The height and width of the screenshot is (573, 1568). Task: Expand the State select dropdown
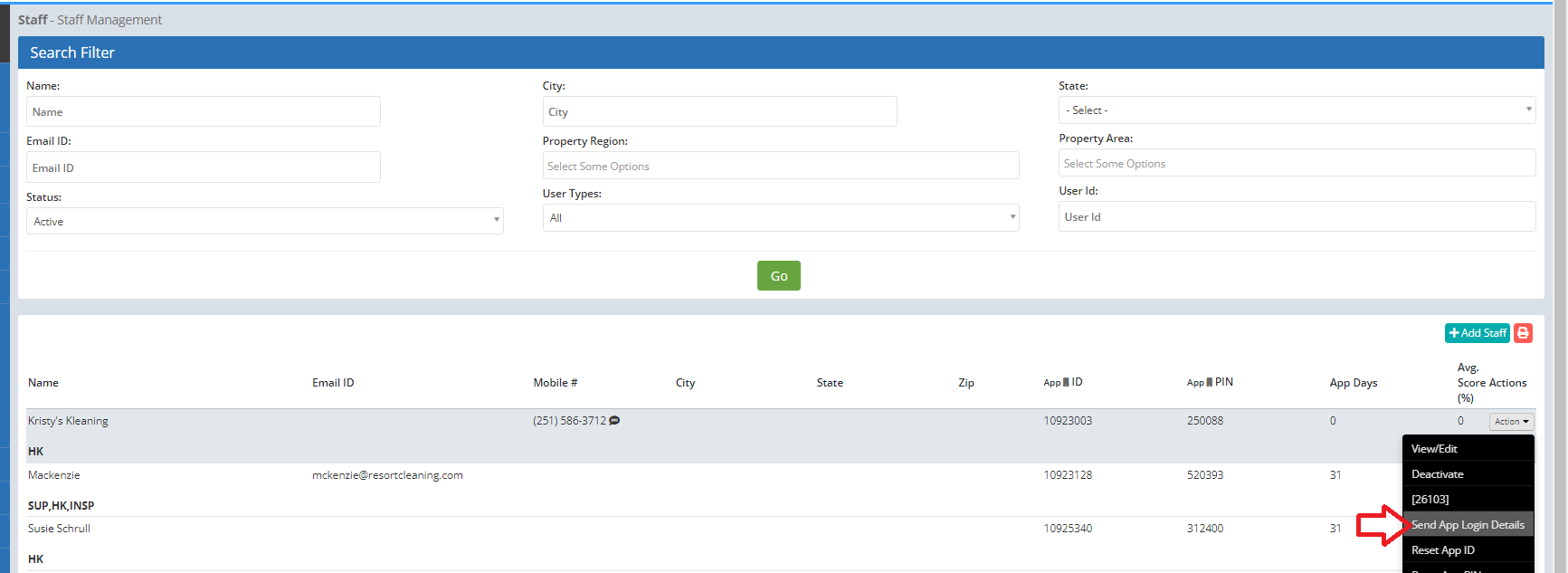pyautogui.click(x=1296, y=110)
